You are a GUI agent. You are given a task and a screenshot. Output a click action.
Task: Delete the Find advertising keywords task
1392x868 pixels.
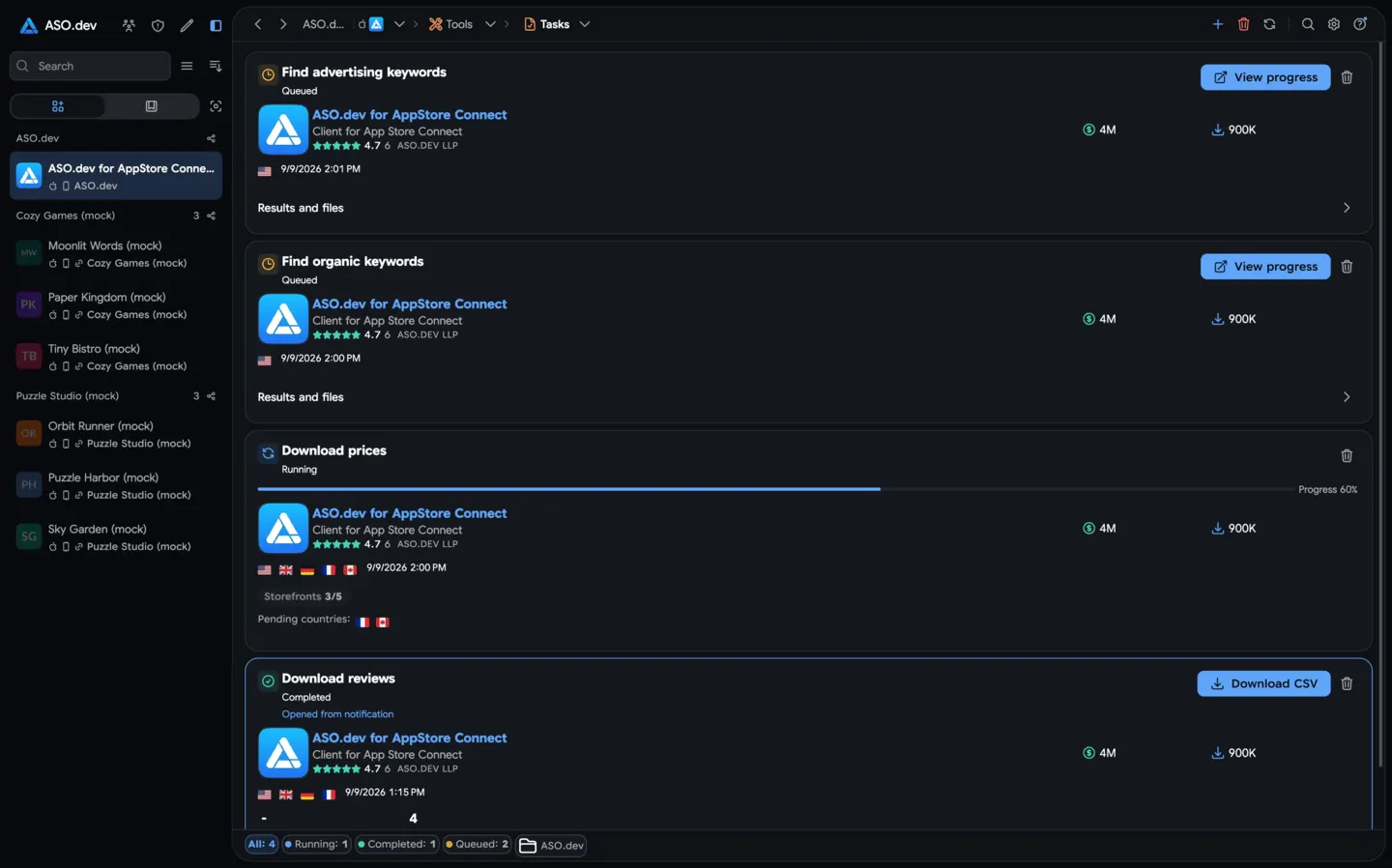[x=1347, y=77]
